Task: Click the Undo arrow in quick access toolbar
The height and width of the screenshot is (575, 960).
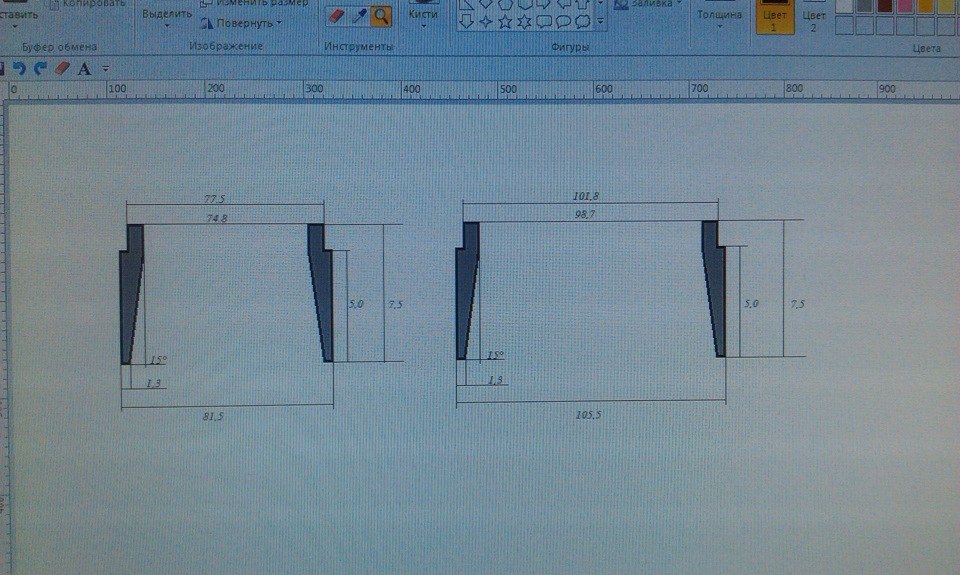Action: [x=20, y=68]
